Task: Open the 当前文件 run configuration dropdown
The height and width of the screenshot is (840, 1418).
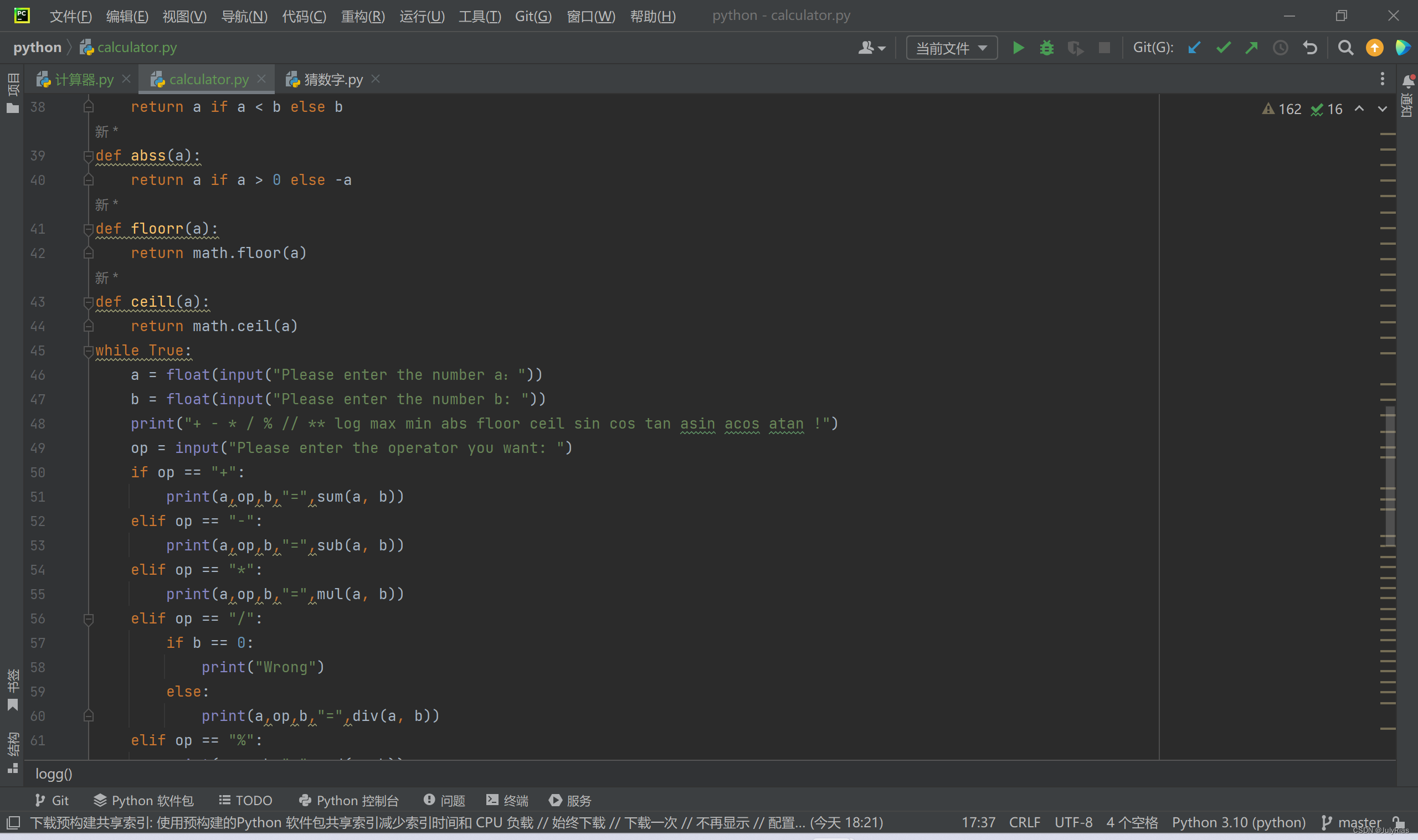Action: (951, 48)
